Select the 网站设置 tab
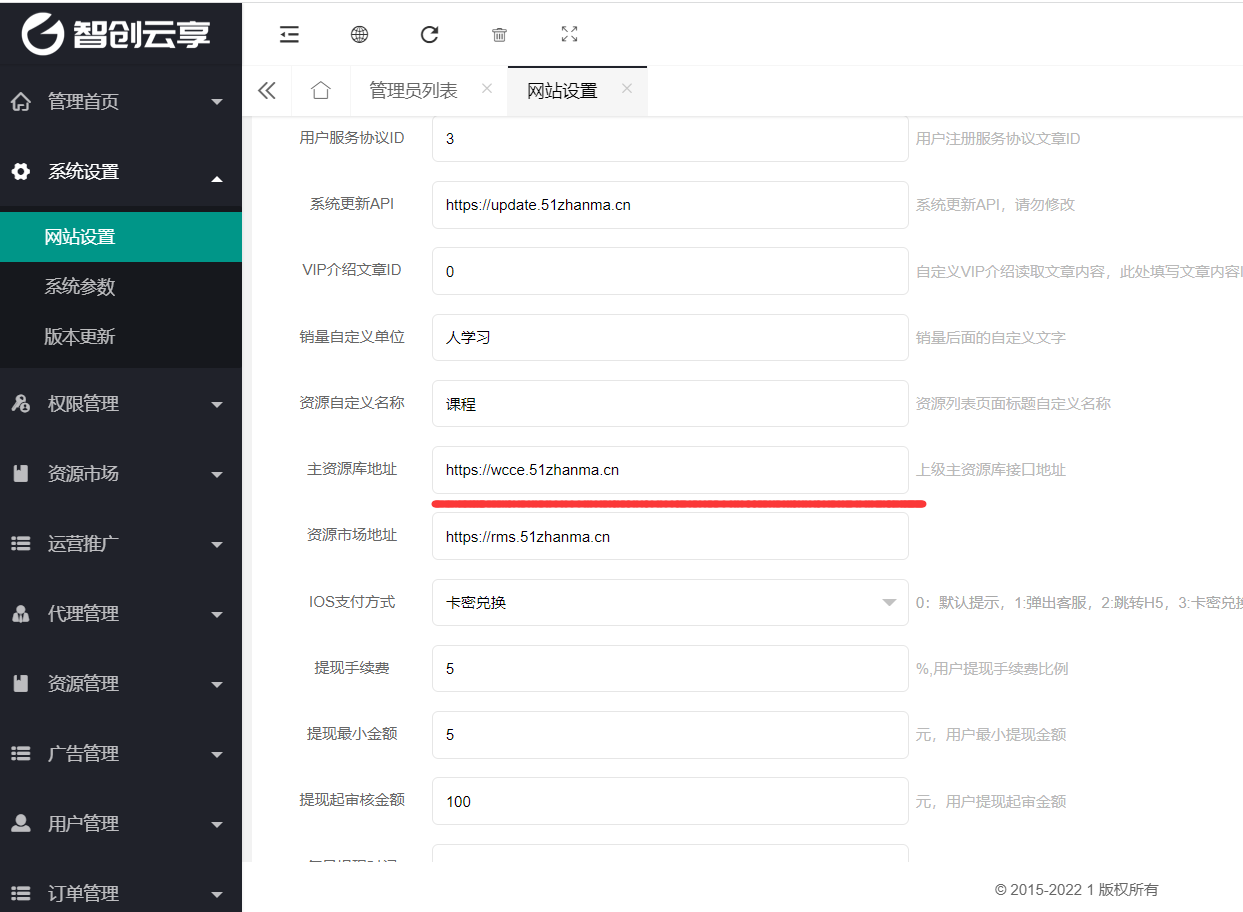Screen dimensions: 1243x912 point(562,91)
